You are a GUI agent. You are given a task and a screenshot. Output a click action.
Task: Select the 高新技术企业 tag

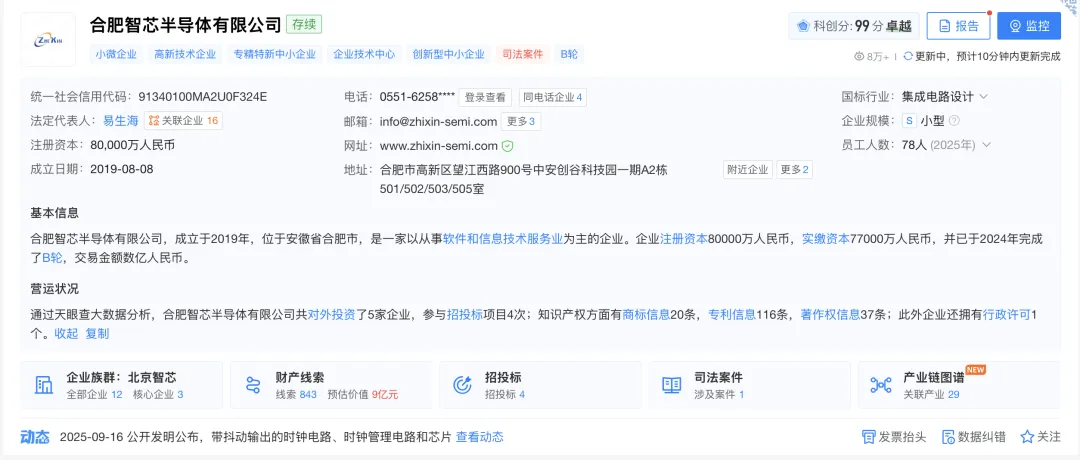[185, 54]
